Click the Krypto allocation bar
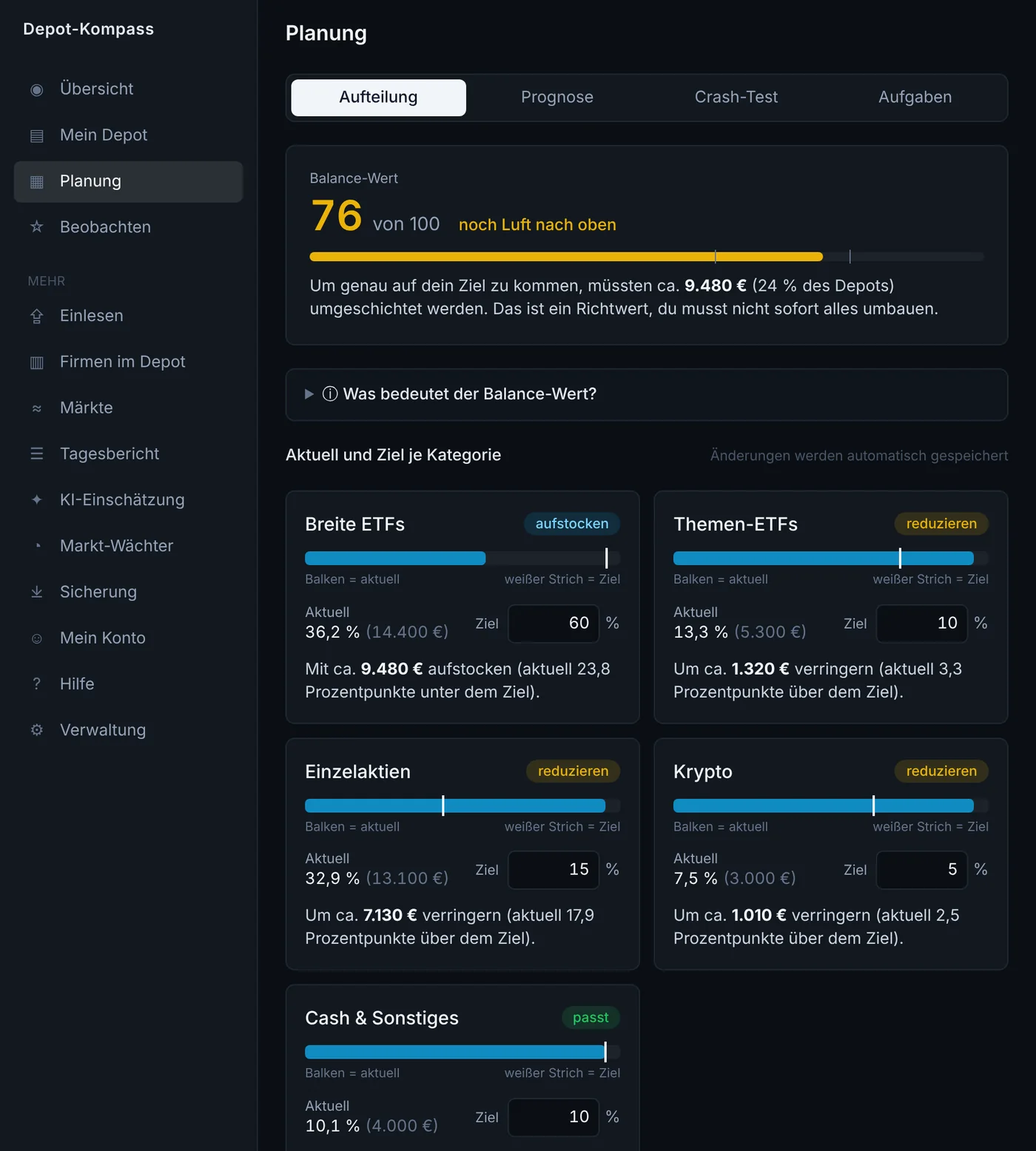Screen dimensions: 1036x1151 [831, 806]
